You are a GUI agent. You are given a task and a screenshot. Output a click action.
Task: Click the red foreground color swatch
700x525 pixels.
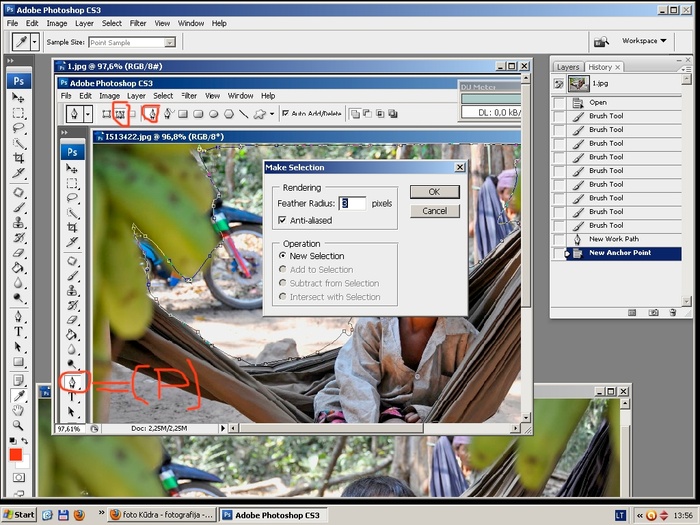(x=15, y=455)
